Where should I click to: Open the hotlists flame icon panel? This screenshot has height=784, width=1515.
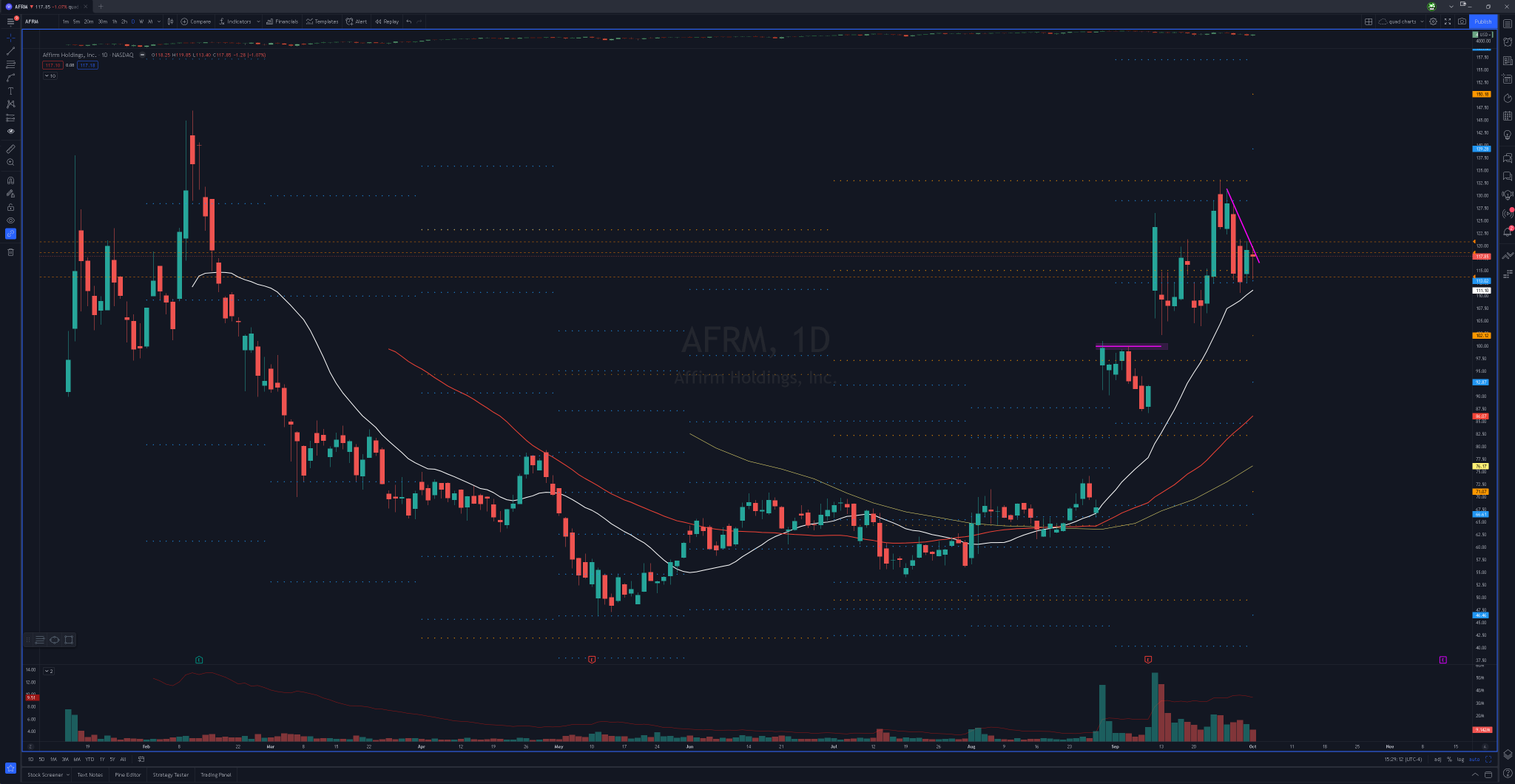tap(1508, 98)
